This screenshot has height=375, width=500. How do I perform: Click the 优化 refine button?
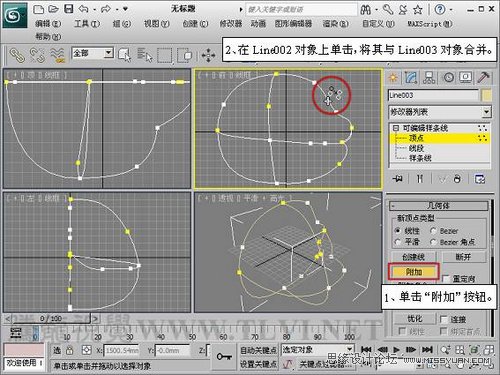[415, 319]
